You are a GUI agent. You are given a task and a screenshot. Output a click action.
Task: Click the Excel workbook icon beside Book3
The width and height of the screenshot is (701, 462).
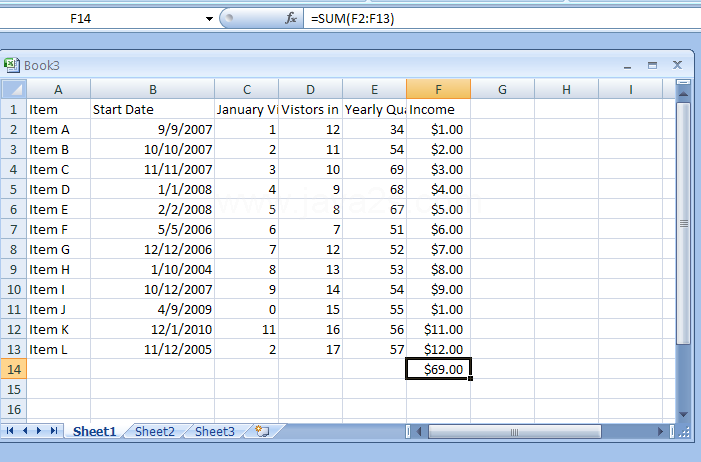tap(12, 65)
